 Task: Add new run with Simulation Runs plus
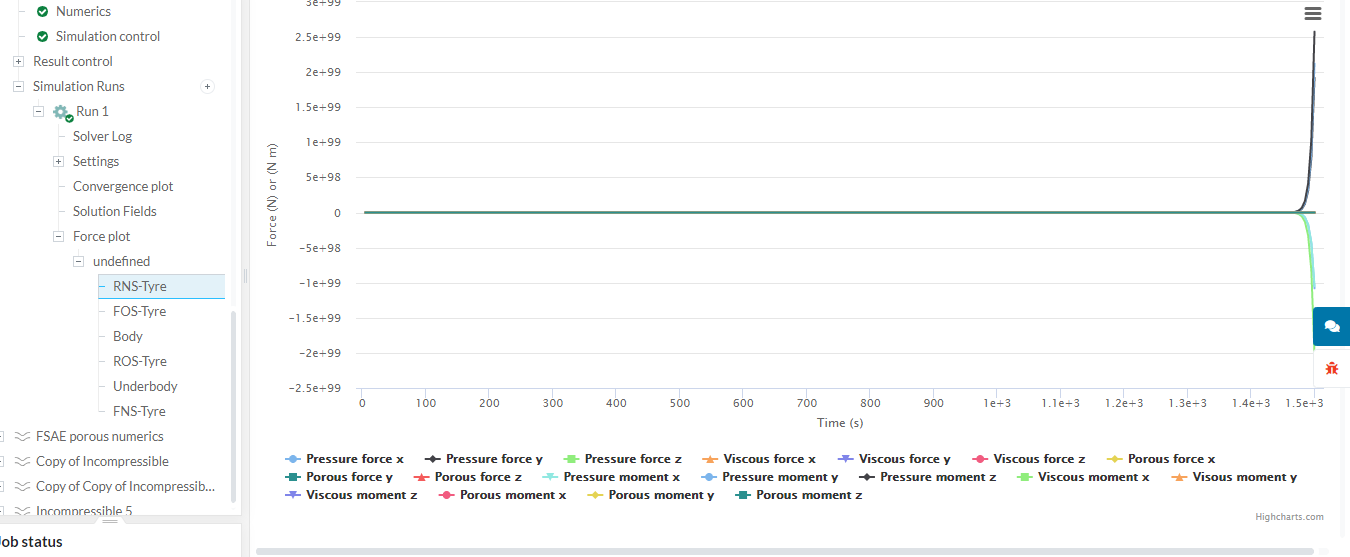click(208, 87)
